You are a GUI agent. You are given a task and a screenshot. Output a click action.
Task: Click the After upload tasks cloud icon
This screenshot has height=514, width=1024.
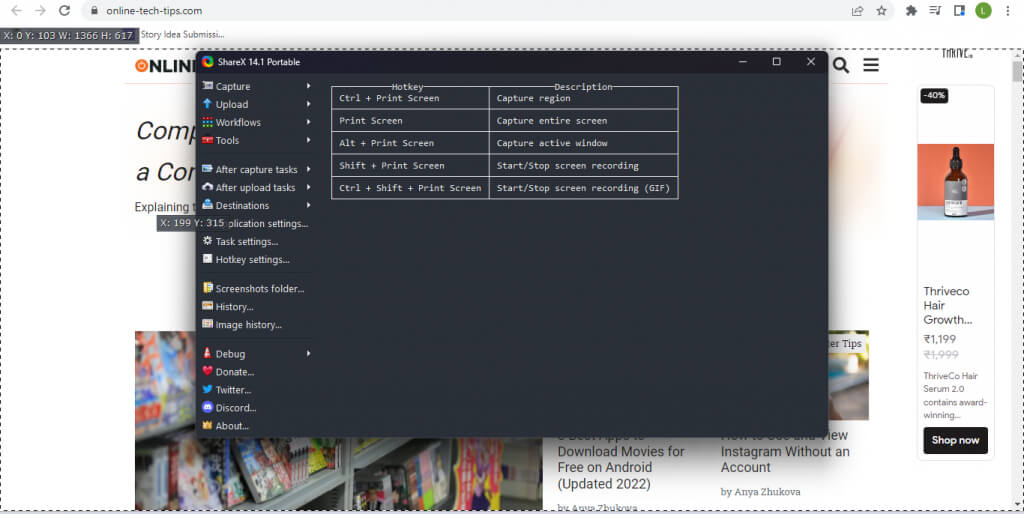[x=208, y=187]
